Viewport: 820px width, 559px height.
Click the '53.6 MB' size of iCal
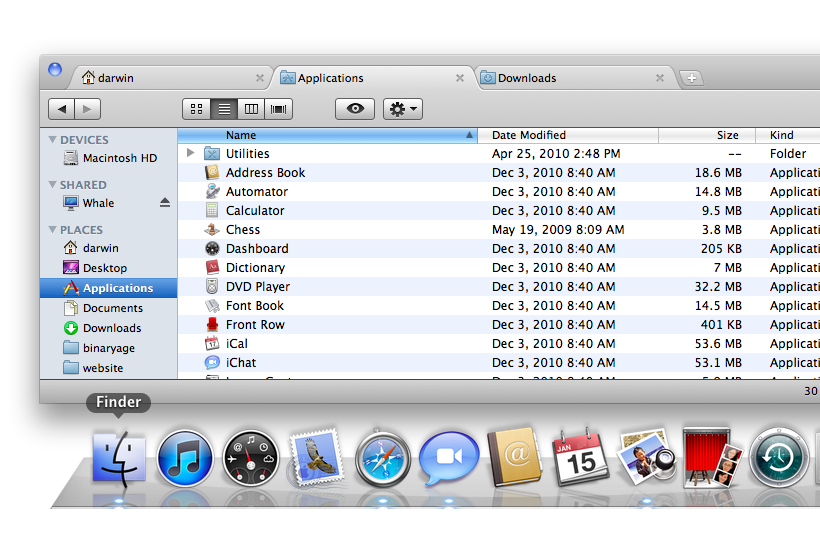tap(718, 344)
